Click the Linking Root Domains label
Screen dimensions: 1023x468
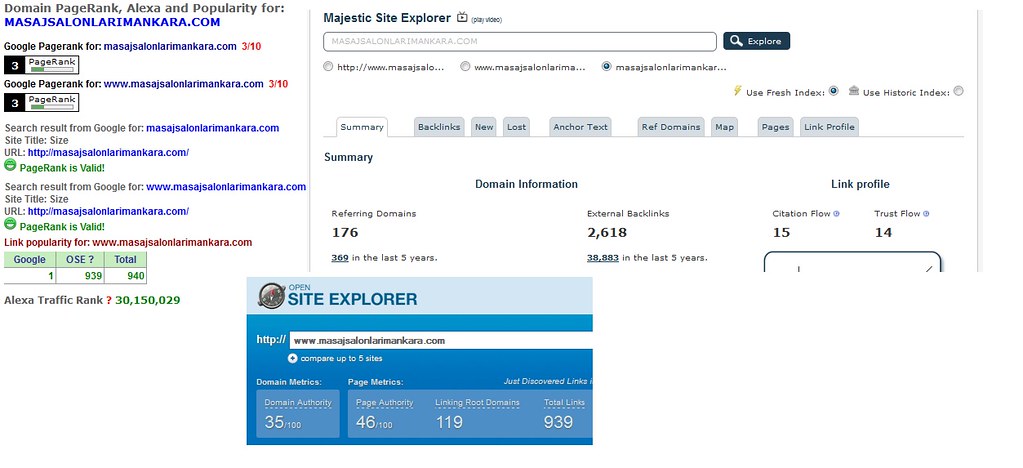click(477, 403)
